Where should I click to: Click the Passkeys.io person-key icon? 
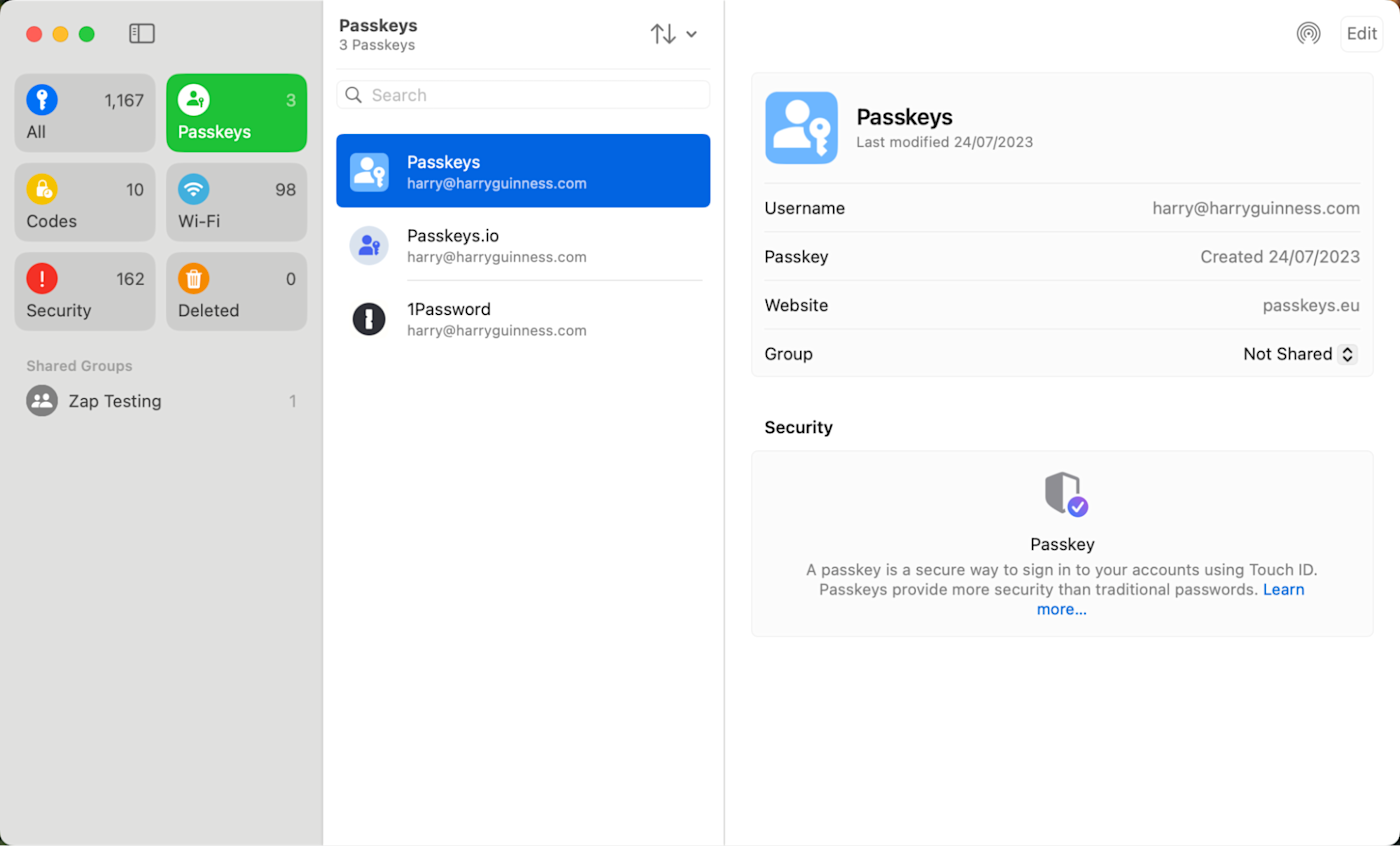tap(369, 245)
